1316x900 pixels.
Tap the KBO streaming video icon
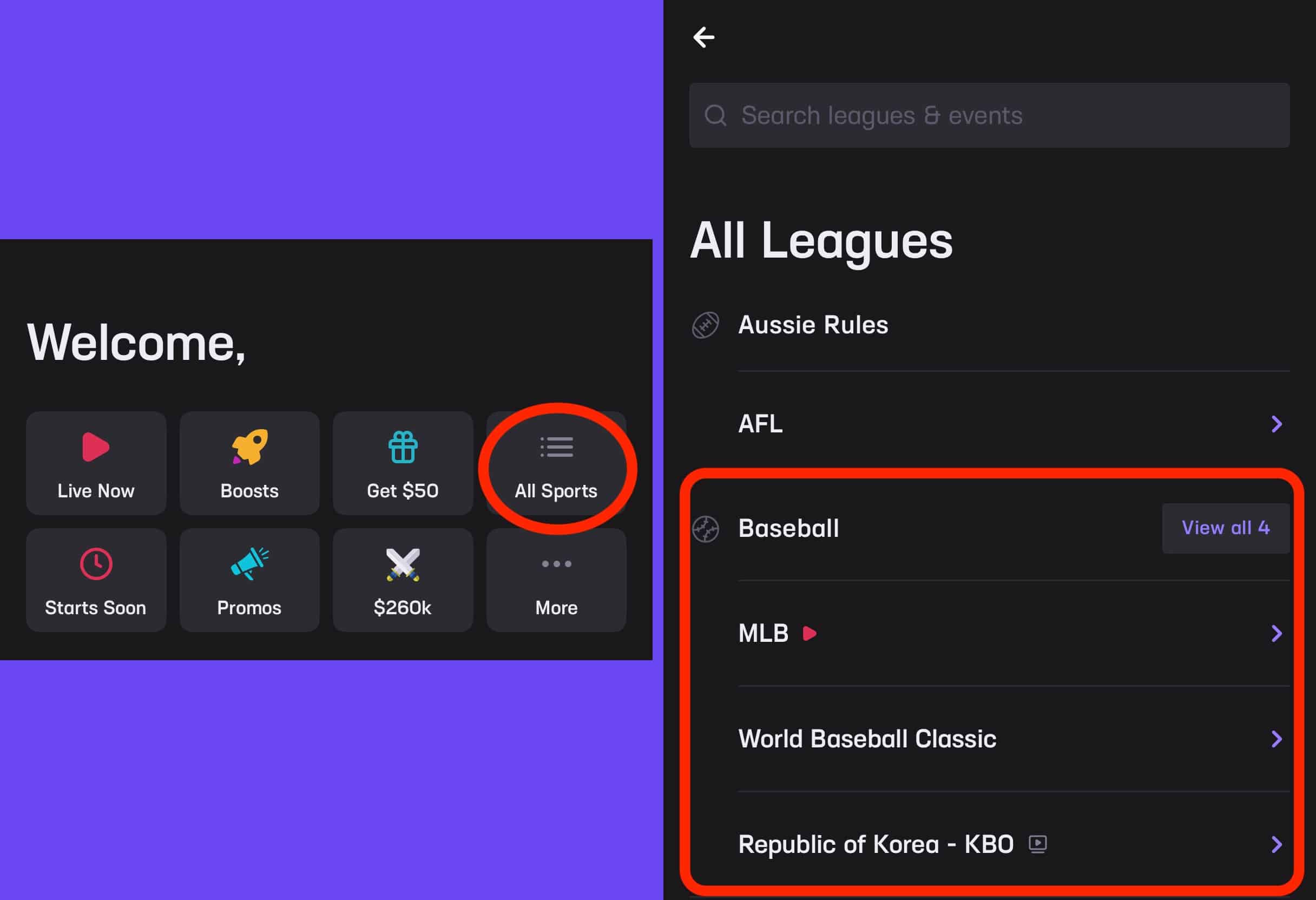[1037, 844]
